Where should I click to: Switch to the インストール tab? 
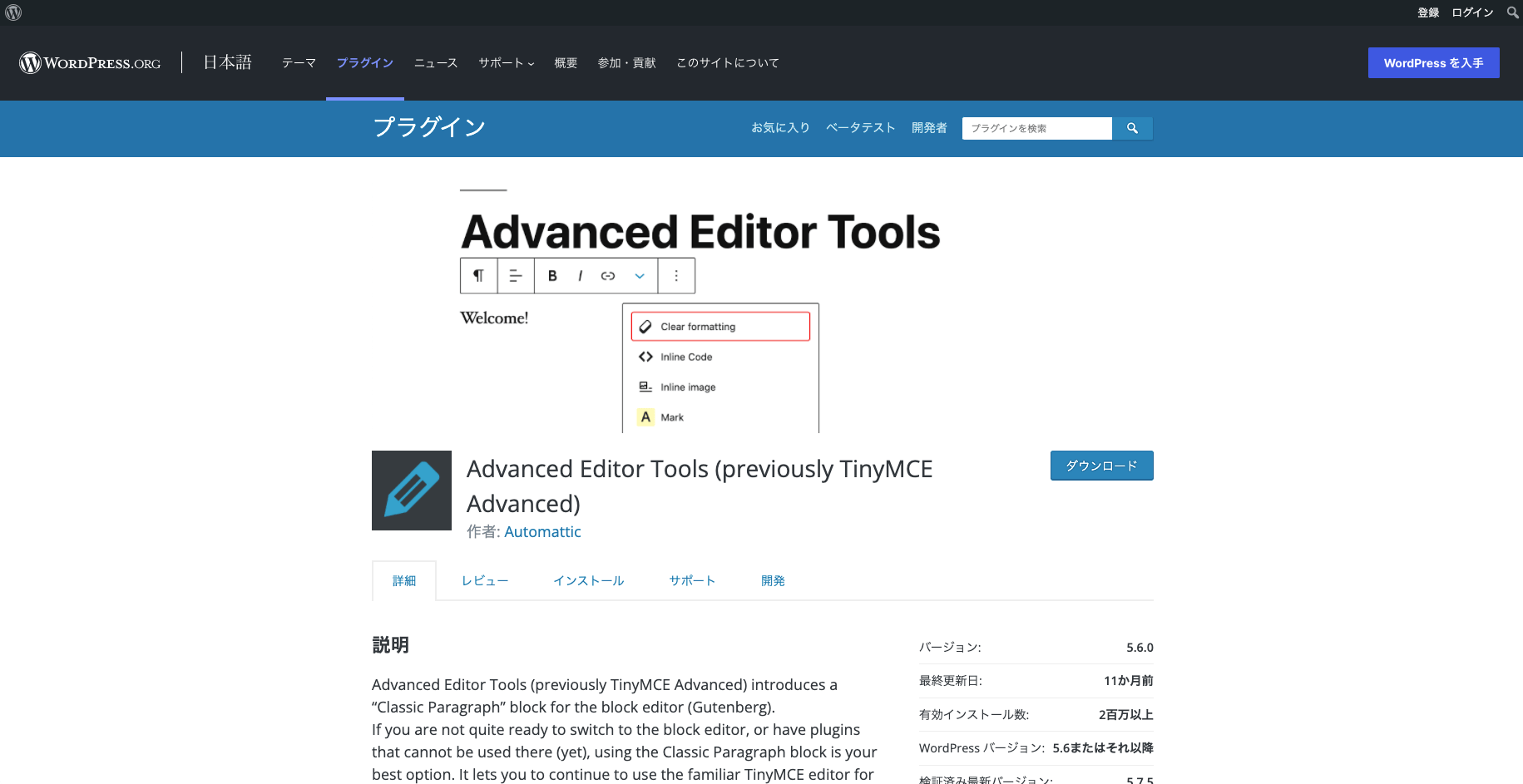589,581
